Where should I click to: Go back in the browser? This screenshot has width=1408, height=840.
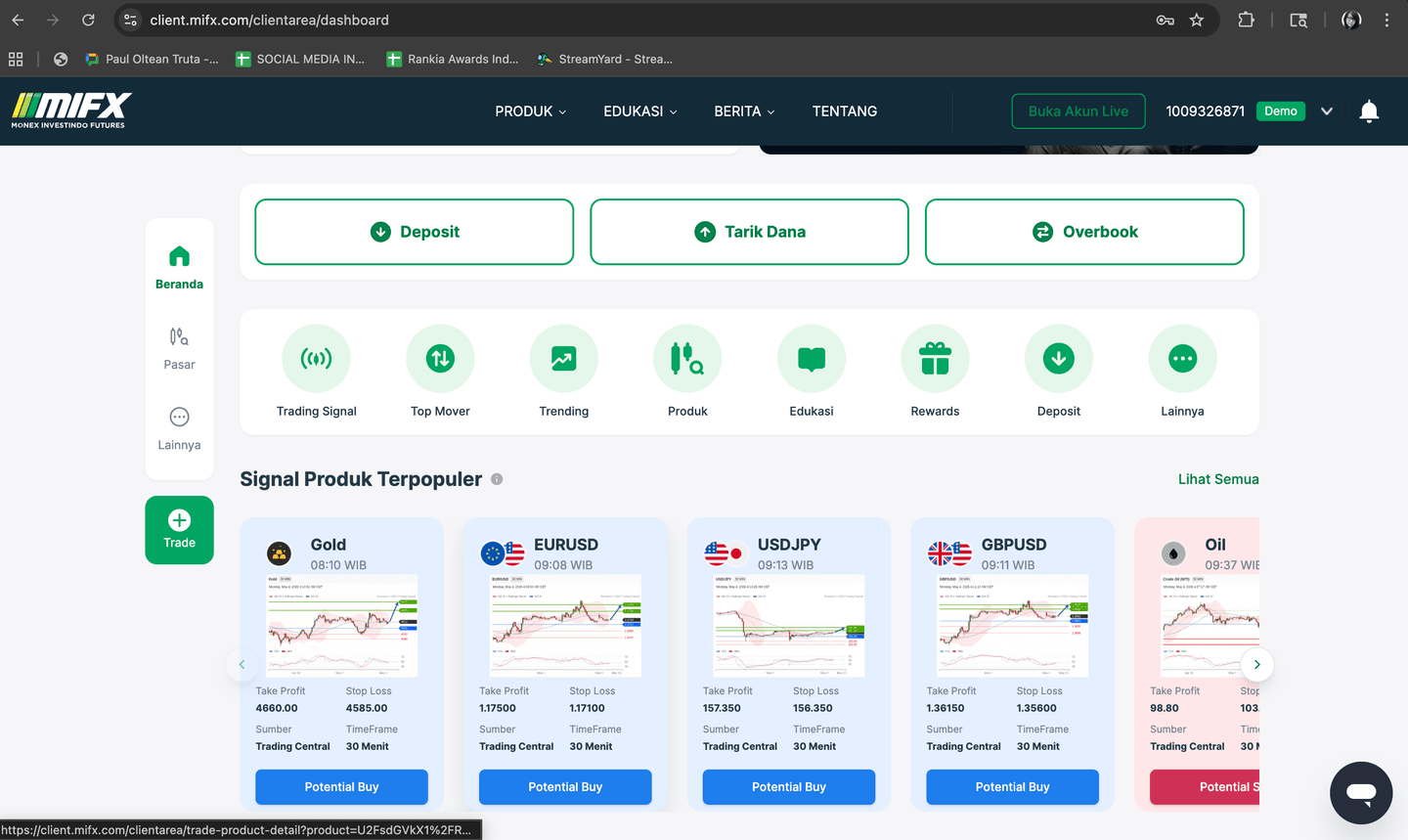tap(18, 20)
